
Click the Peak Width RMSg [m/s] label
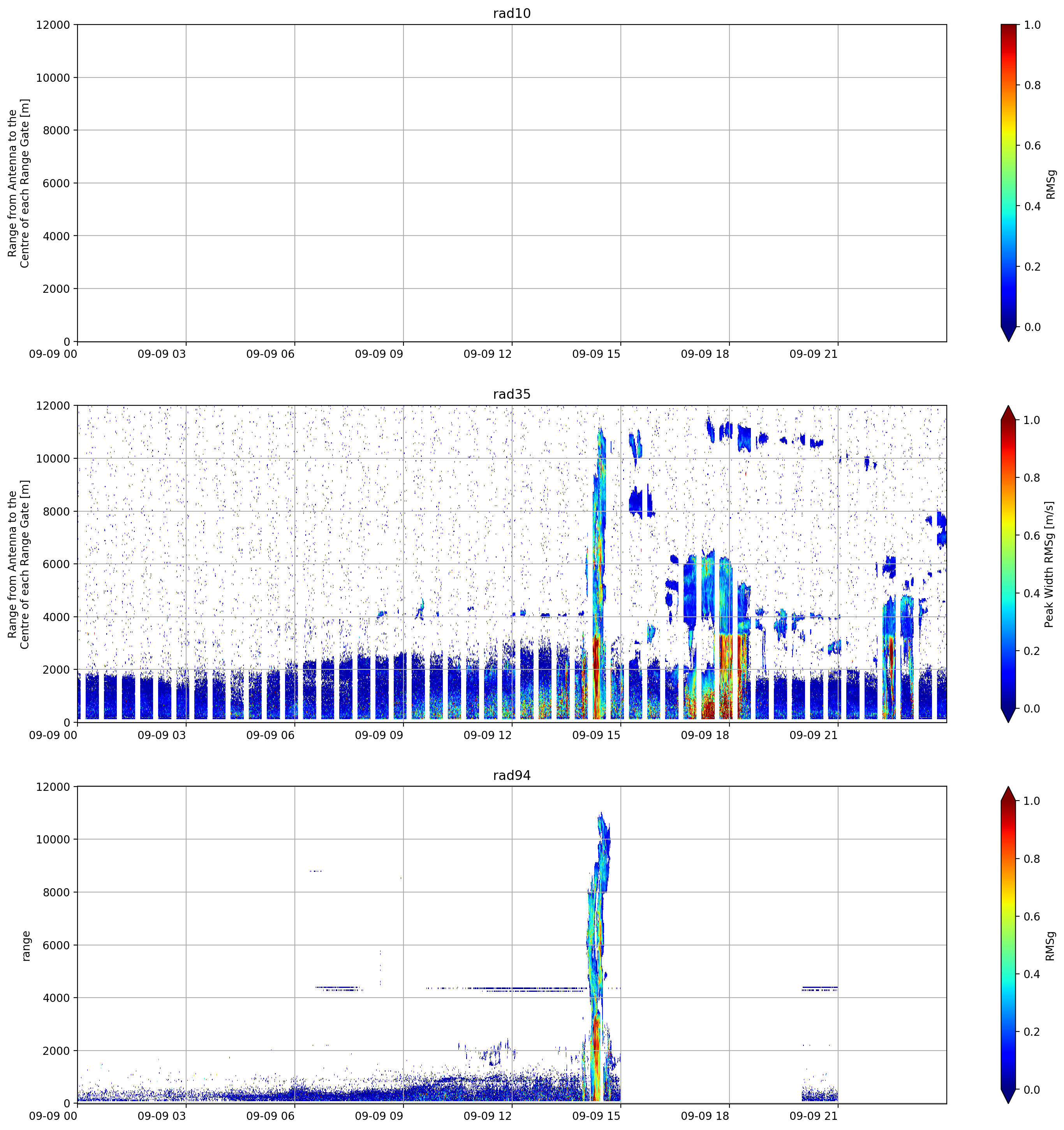1049,564
